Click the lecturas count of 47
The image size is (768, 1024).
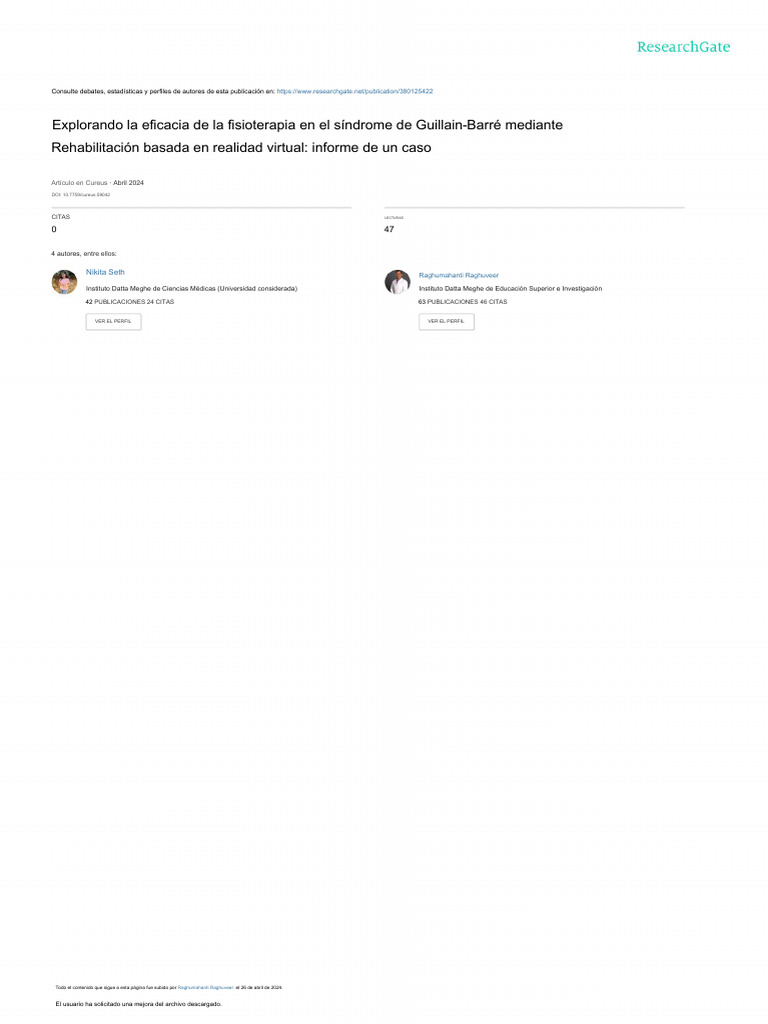(389, 229)
